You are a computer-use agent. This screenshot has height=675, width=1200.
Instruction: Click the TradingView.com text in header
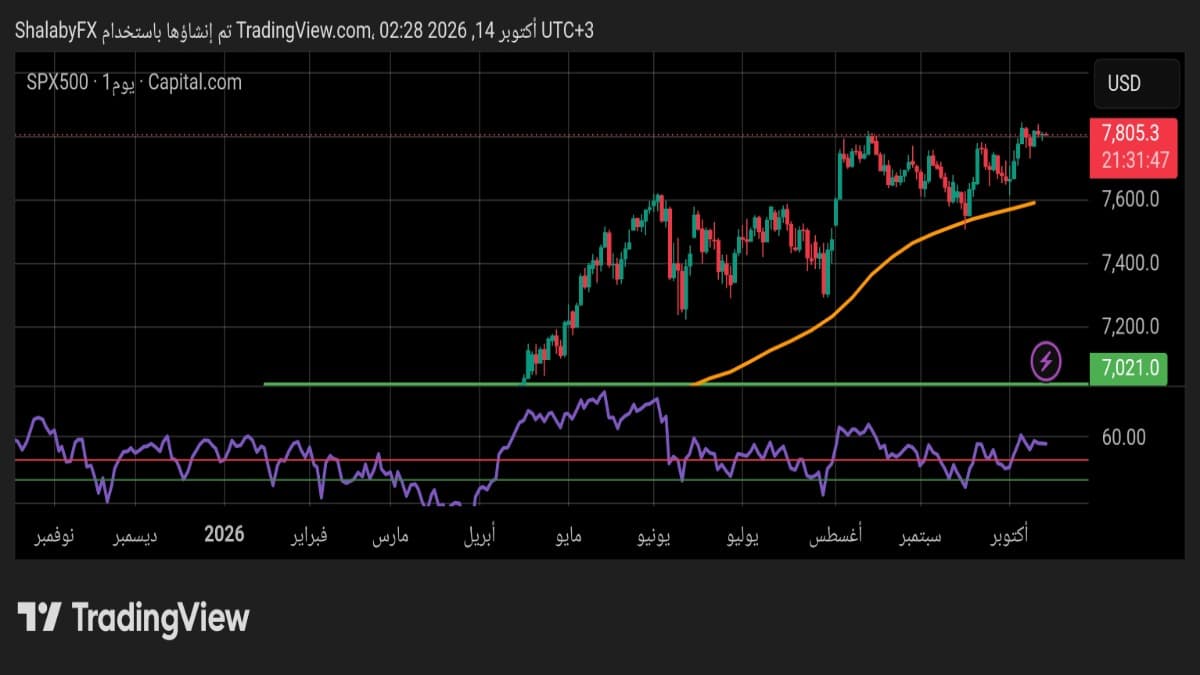(x=306, y=31)
